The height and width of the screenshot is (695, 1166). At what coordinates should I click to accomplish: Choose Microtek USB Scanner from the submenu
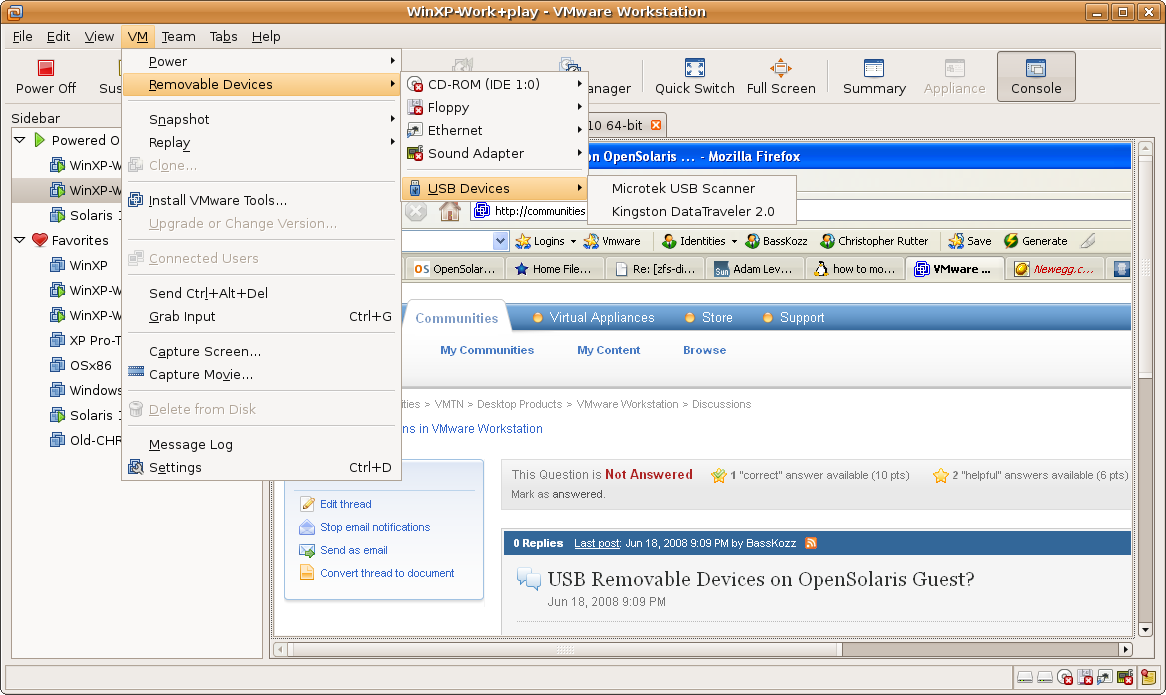[683, 188]
